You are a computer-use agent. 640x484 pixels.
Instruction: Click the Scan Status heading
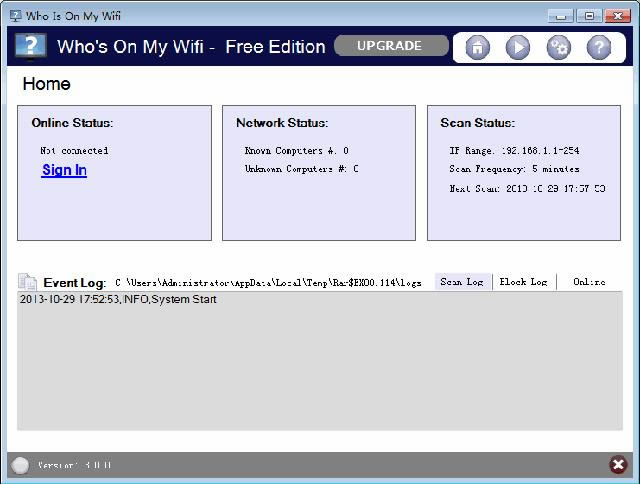pyautogui.click(x=478, y=123)
